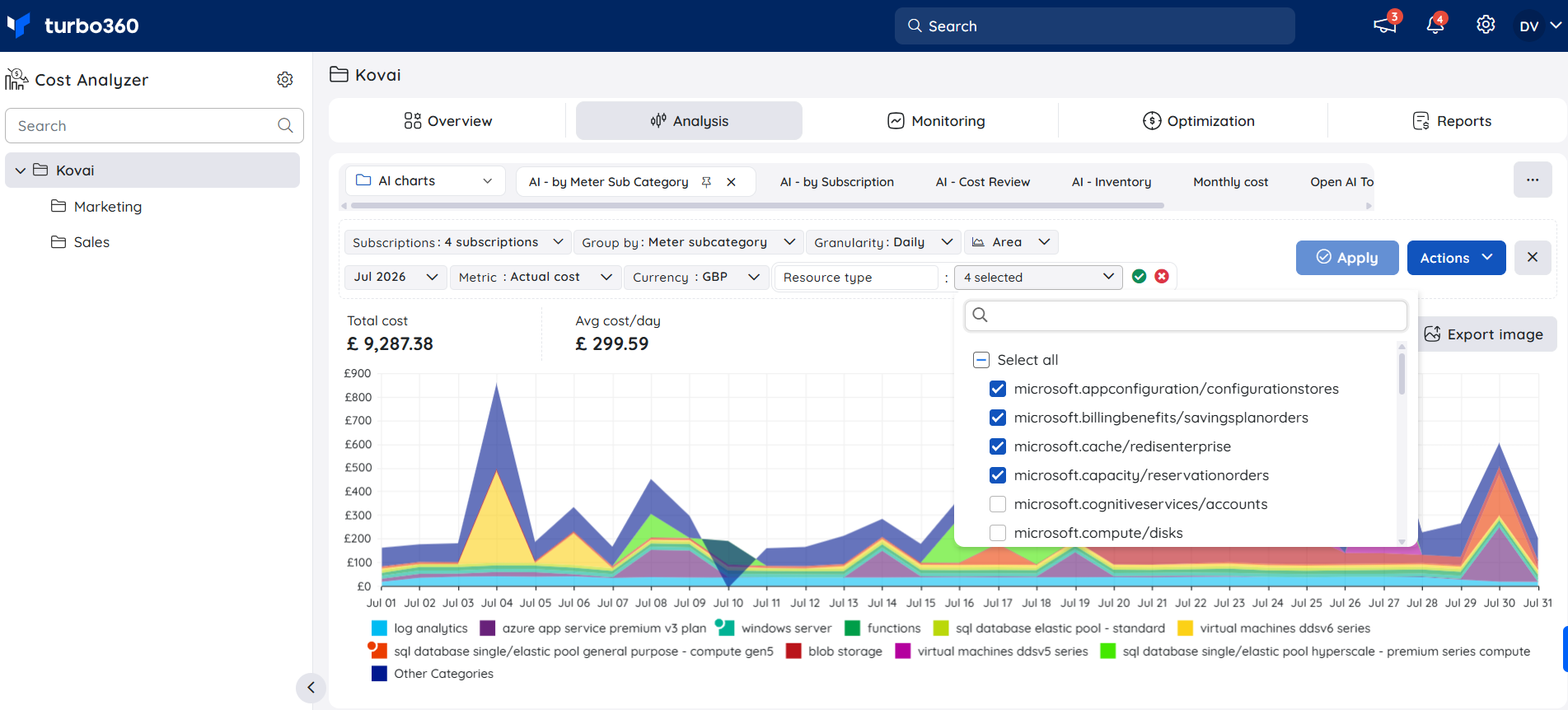This screenshot has height=710, width=1568.
Task: Open the DV user profile menu
Action: click(x=1540, y=26)
